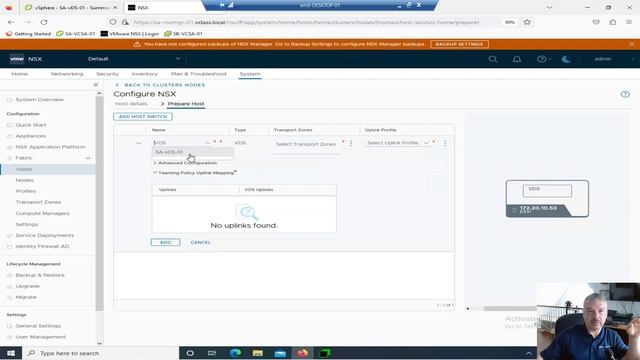This screenshot has height=360, width=640.
Task: Toggle dark mode moon icon
Action: tap(566, 59)
